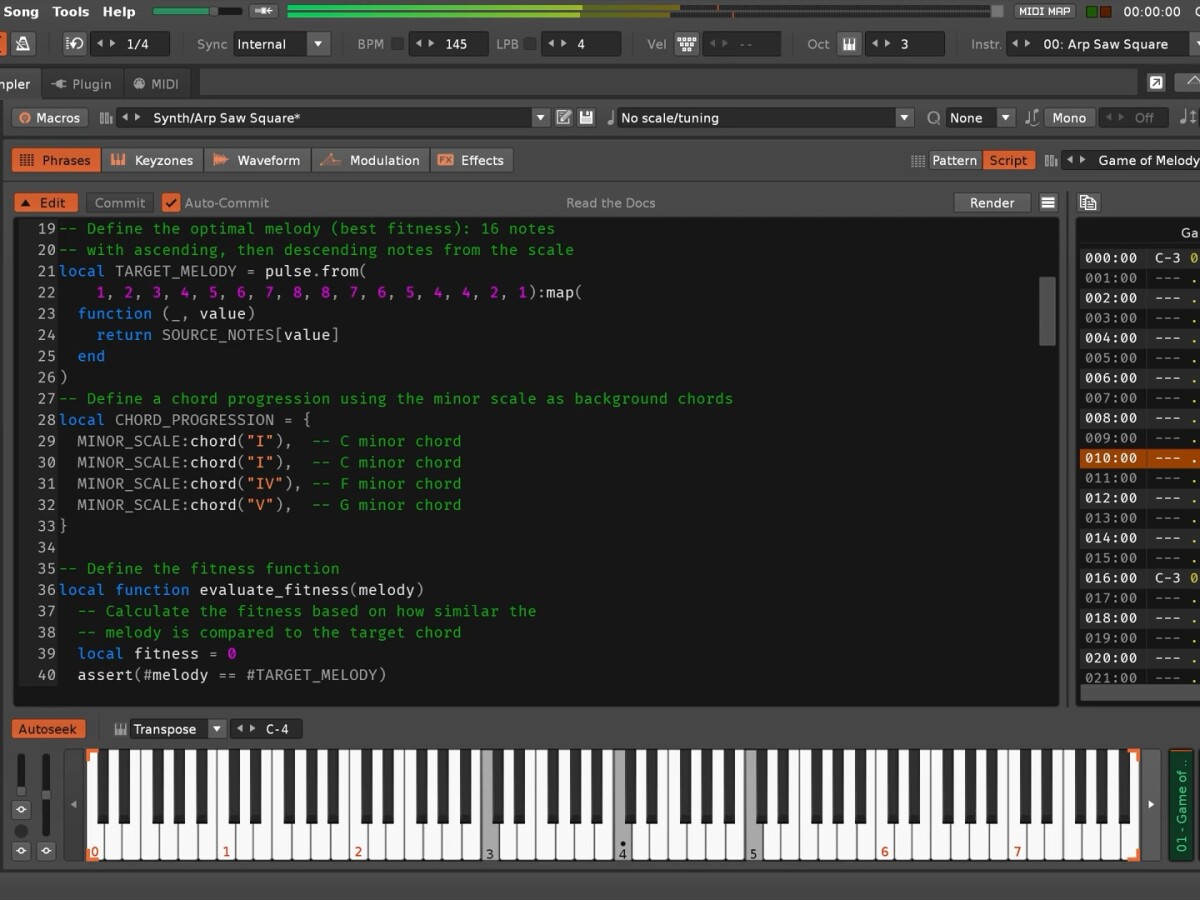Screen dimensions: 1200x900
Task: Save instrument preset with floppy disk icon
Action: click(586, 118)
